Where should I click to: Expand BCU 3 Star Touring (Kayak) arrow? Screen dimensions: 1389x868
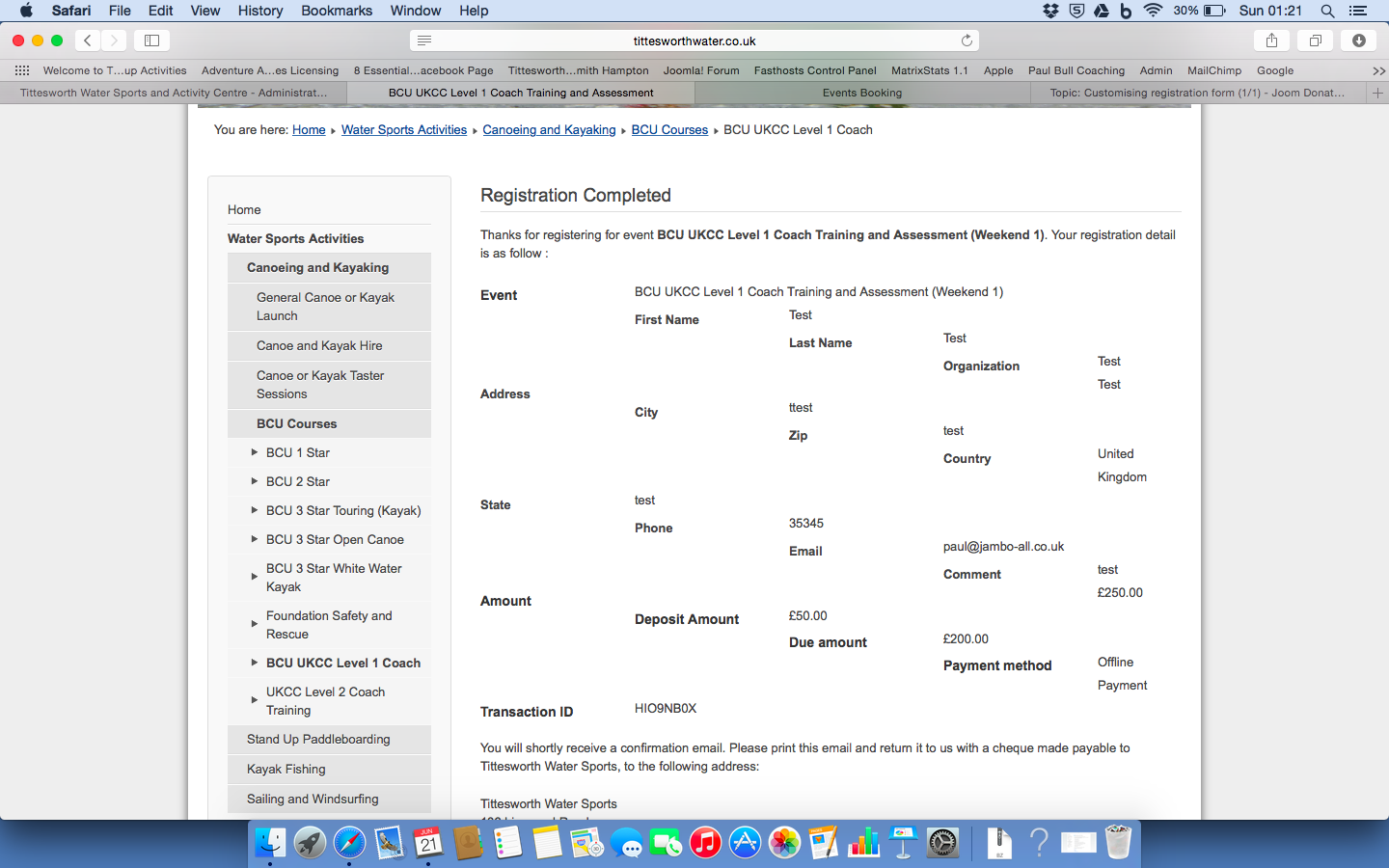[255, 510]
